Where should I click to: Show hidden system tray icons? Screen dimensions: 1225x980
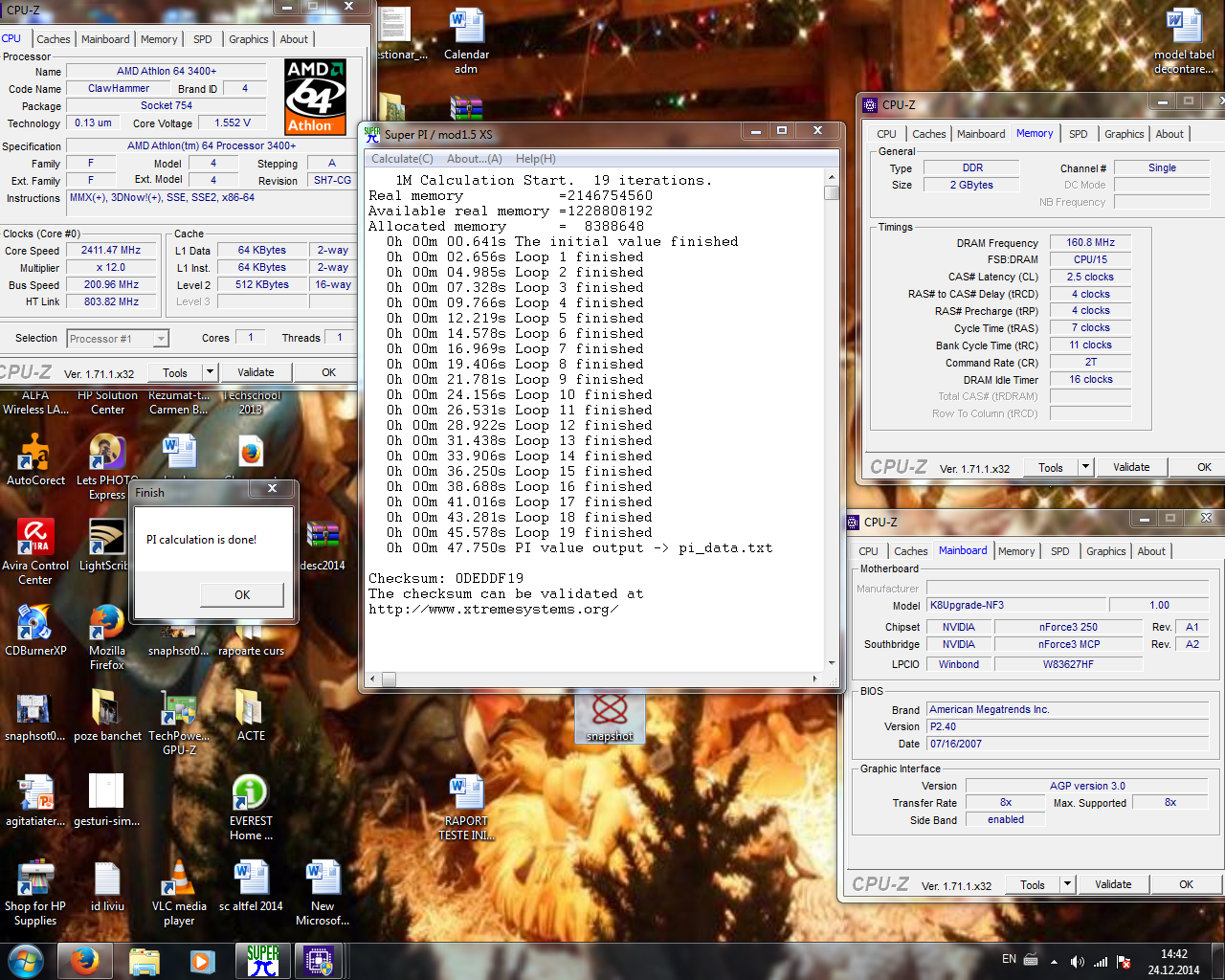tap(1054, 961)
